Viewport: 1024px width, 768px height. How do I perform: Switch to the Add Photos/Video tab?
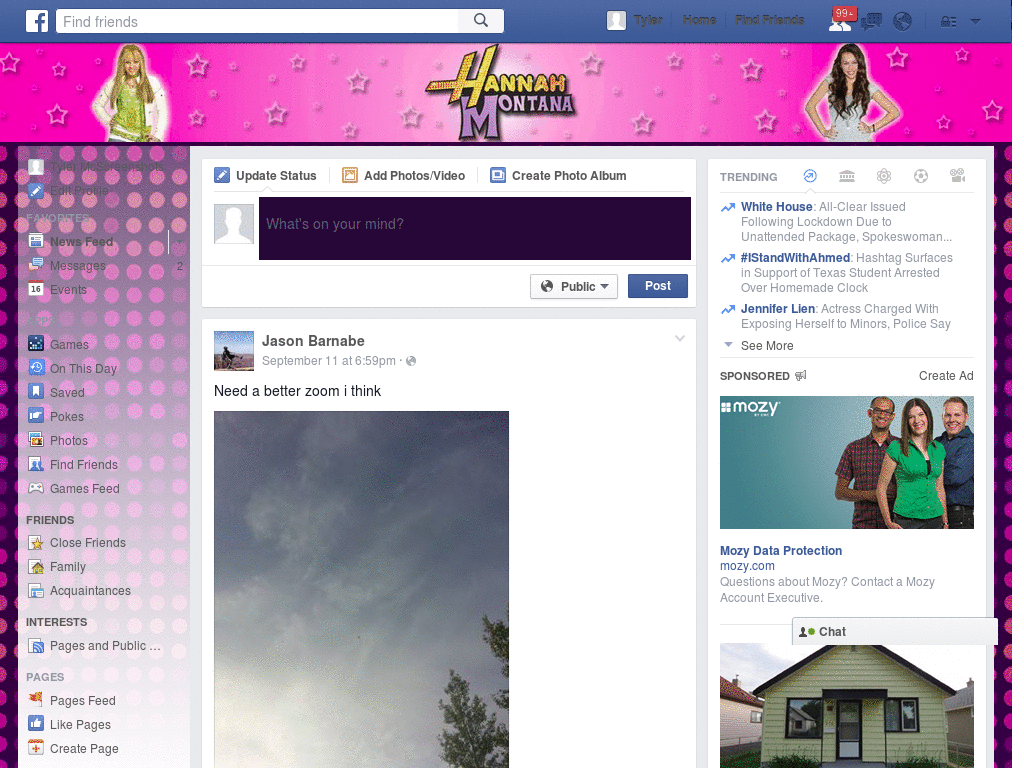coord(404,175)
